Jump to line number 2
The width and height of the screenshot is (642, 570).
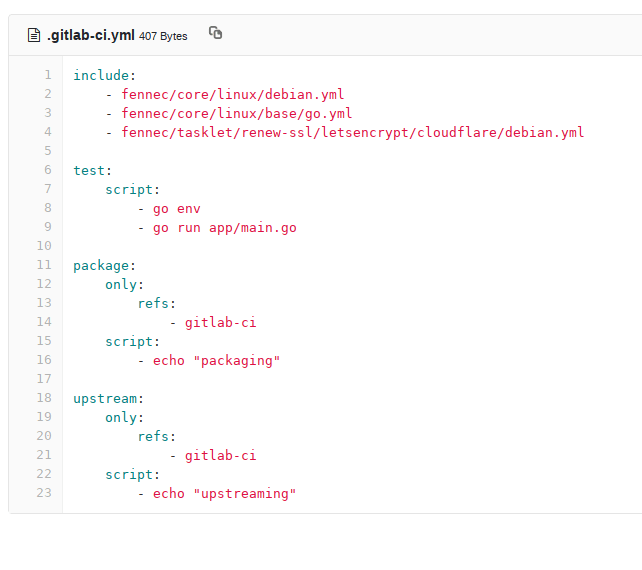pos(48,94)
